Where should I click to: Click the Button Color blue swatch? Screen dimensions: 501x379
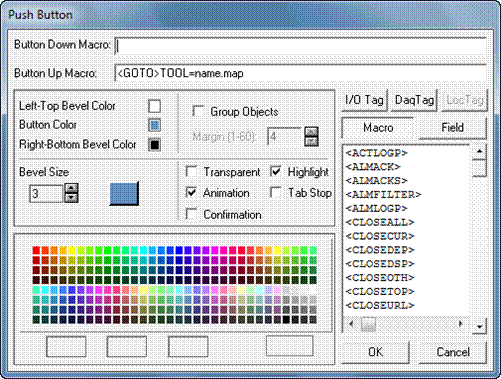154,125
